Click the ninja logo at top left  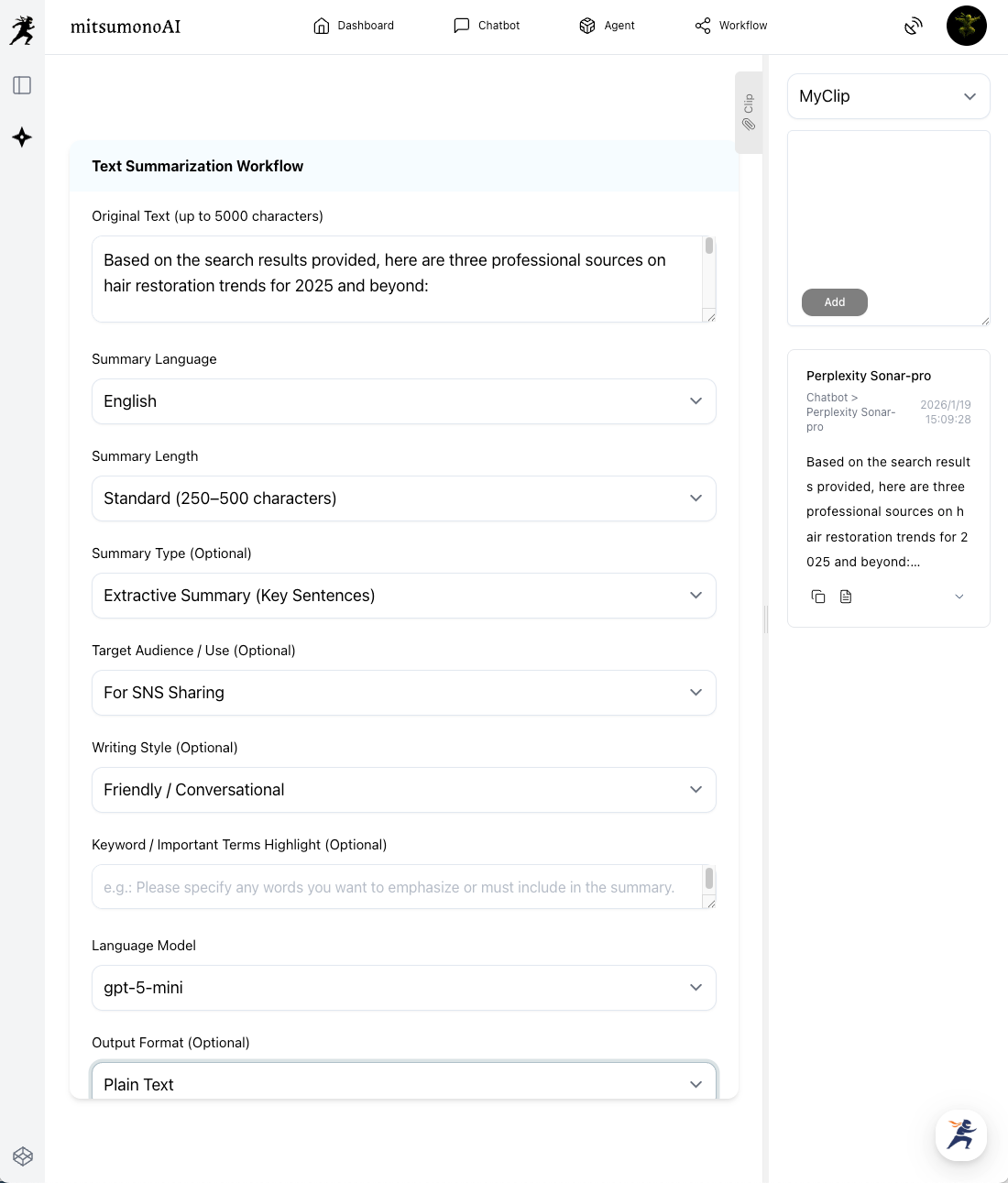(x=22, y=30)
